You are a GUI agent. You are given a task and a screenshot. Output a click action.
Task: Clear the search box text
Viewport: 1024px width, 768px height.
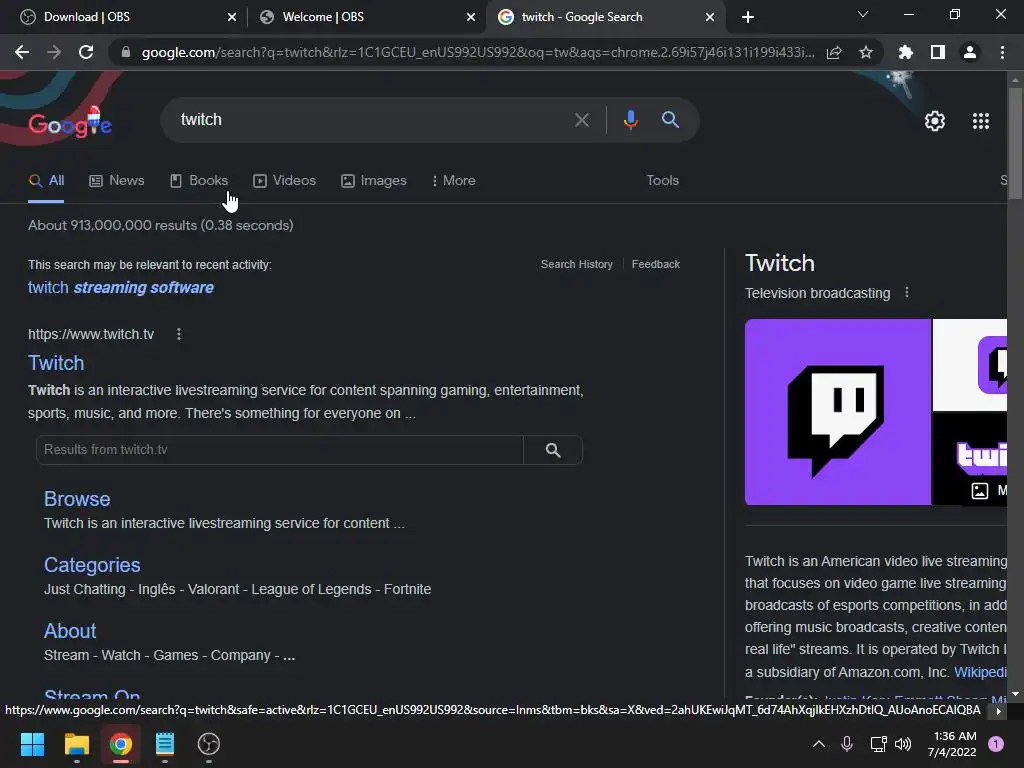coord(581,120)
